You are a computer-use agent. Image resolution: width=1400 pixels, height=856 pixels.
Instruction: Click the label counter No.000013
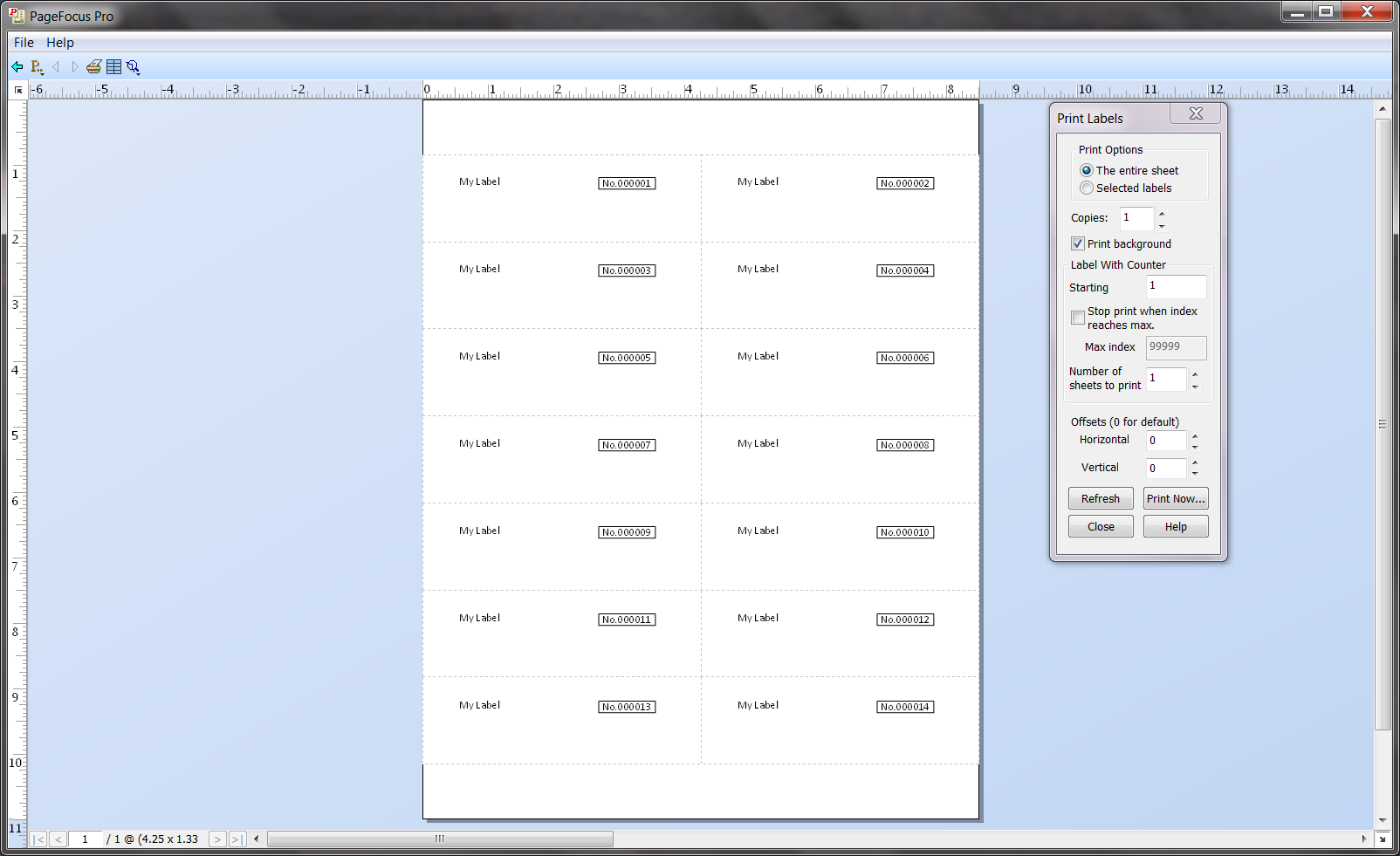[627, 707]
